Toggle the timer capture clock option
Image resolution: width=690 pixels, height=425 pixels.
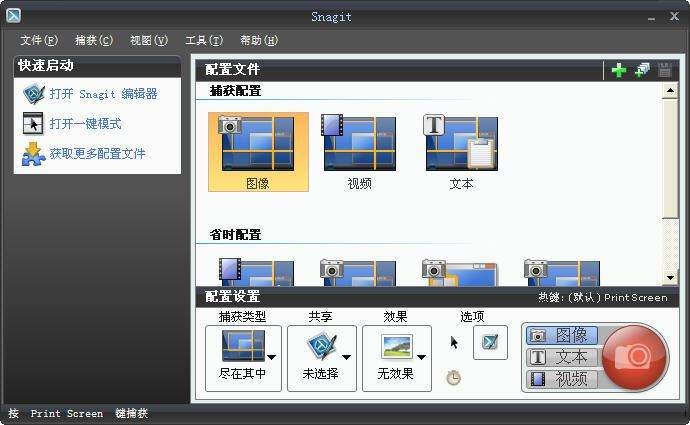point(454,378)
